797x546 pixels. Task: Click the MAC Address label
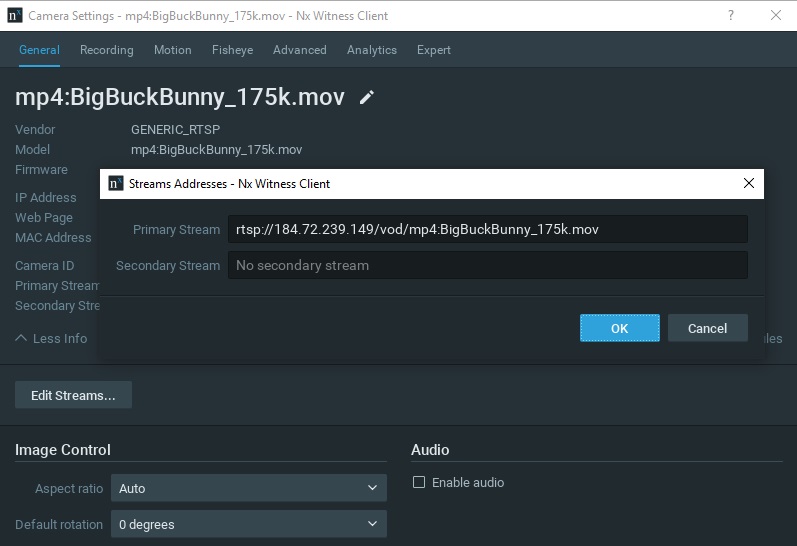[53, 237]
